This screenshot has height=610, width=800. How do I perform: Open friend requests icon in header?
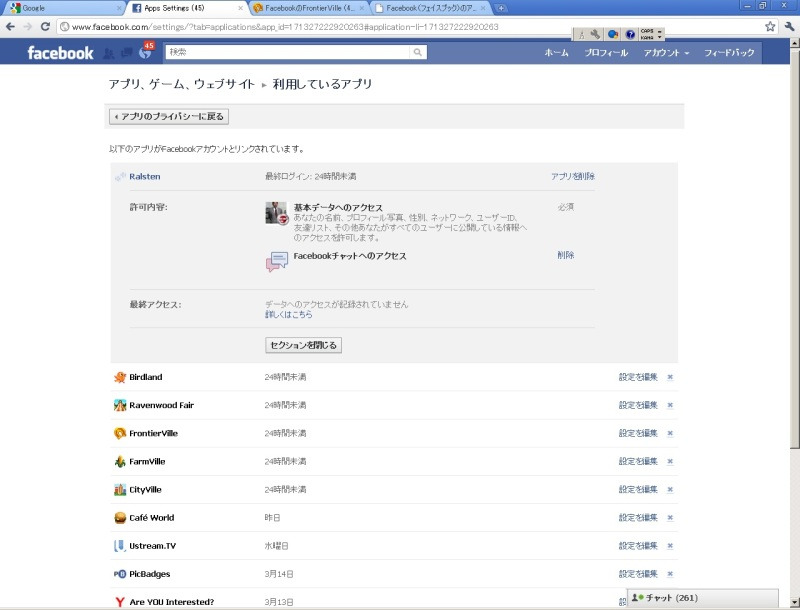[x=109, y=53]
